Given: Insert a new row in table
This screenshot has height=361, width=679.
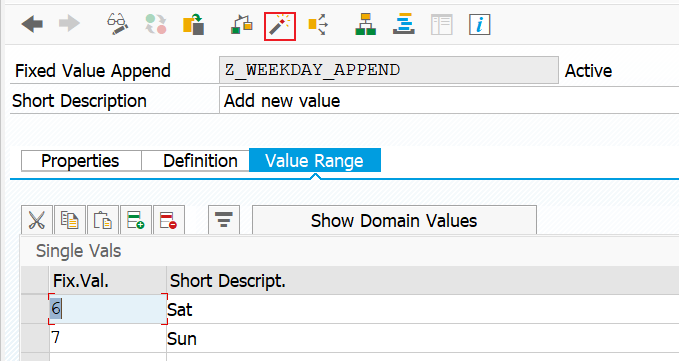Looking at the screenshot, I should (x=136, y=220).
